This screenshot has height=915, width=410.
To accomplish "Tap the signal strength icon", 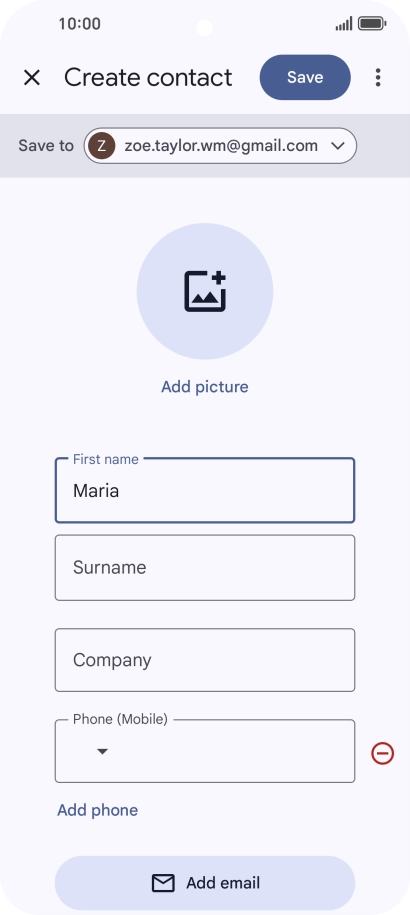I will tap(344, 24).
